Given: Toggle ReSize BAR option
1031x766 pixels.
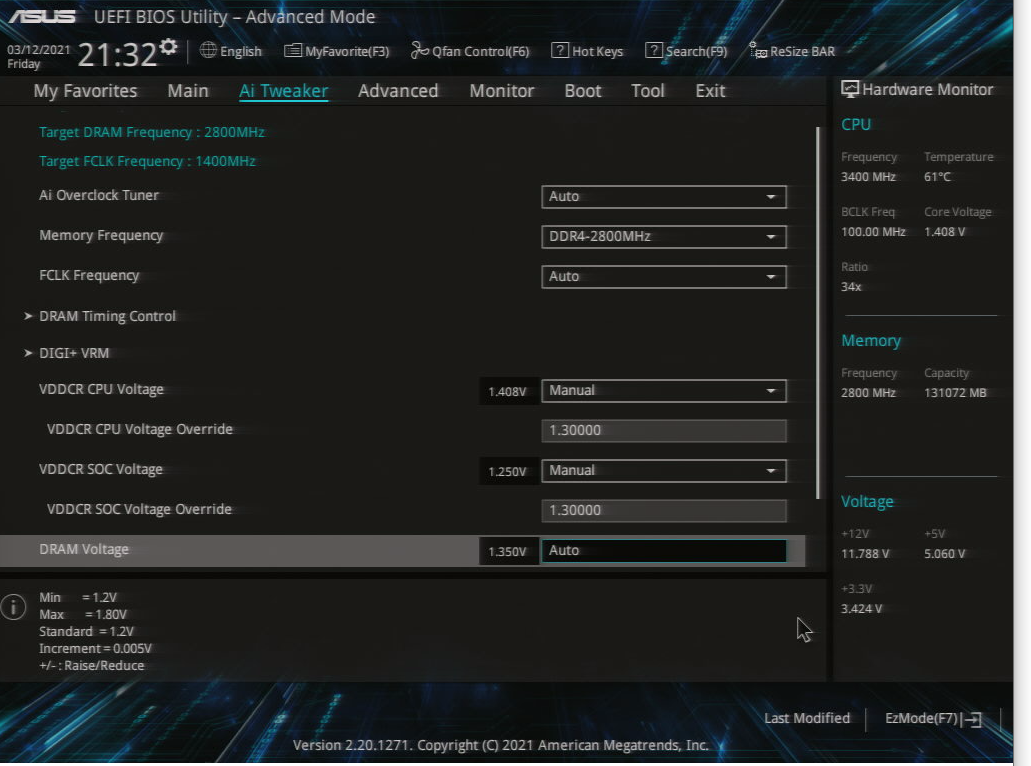Looking at the screenshot, I should point(792,51).
